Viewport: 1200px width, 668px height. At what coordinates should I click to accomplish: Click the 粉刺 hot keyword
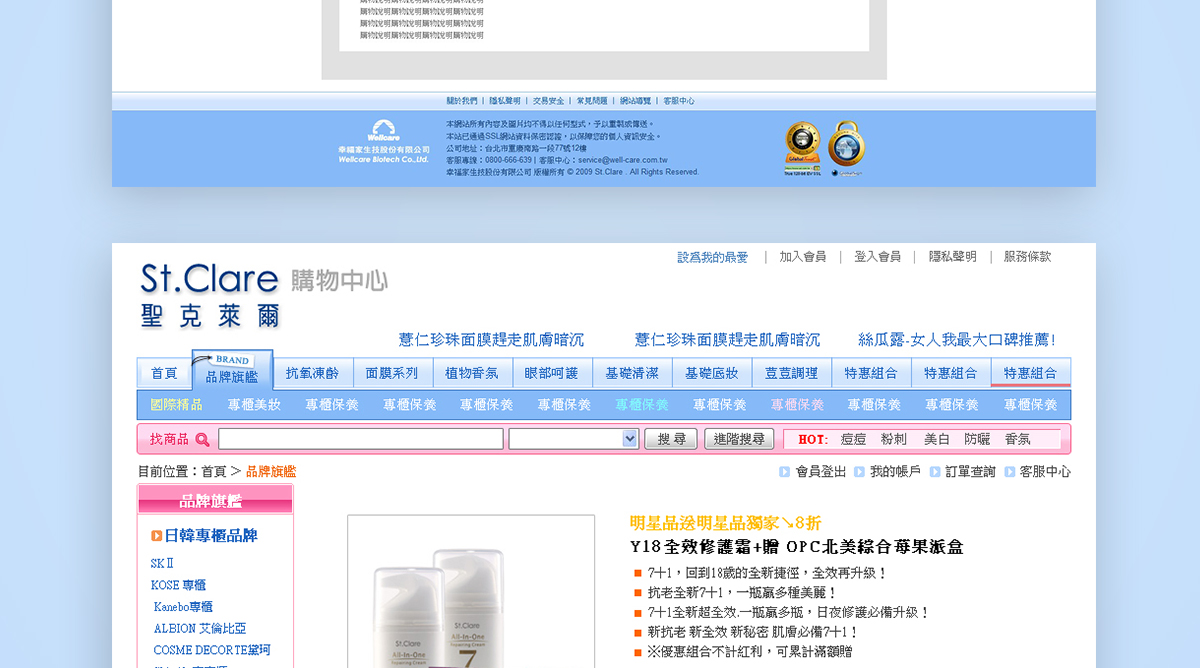(x=894, y=439)
